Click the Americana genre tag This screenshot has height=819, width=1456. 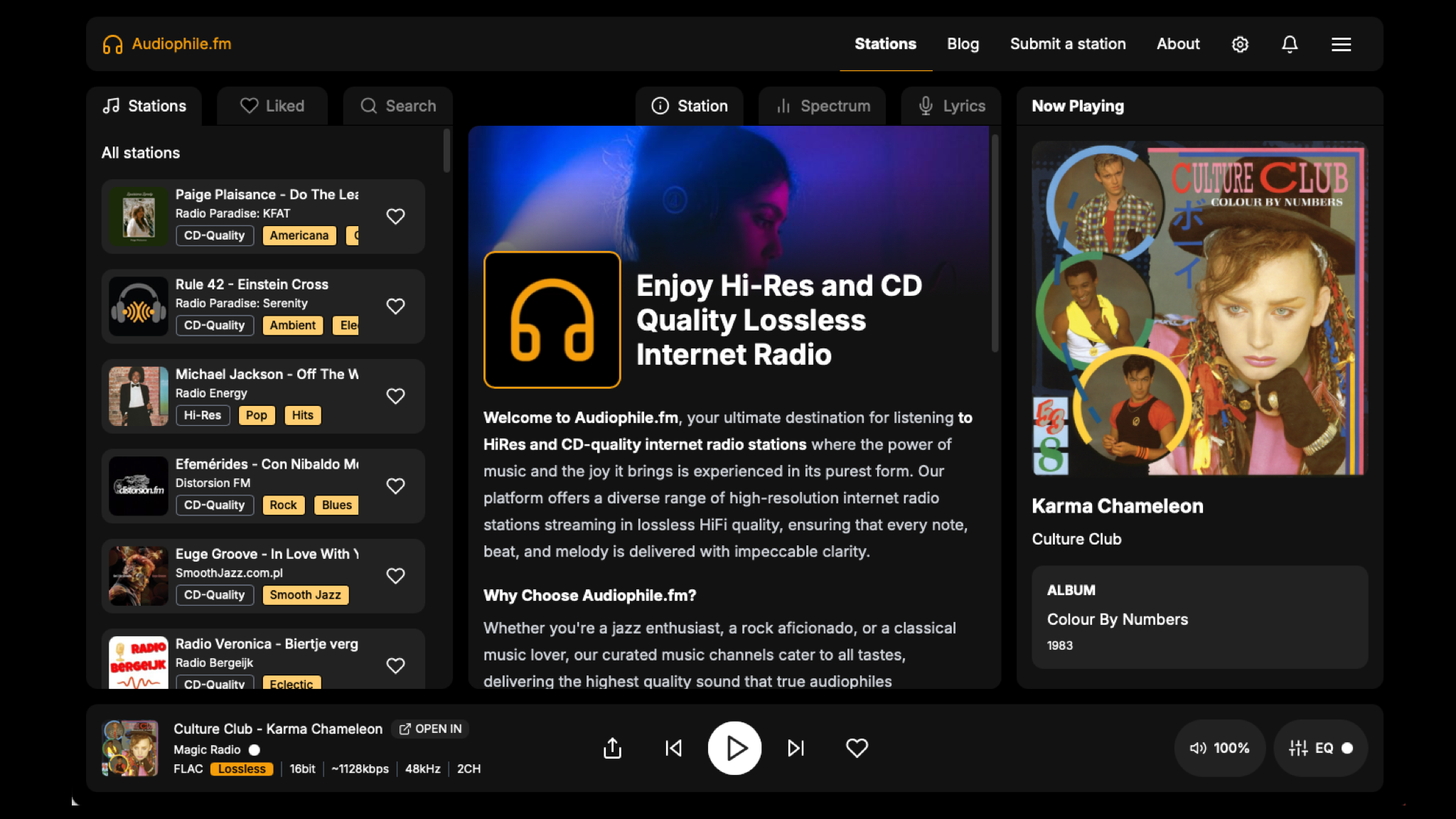(x=299, y=235)
